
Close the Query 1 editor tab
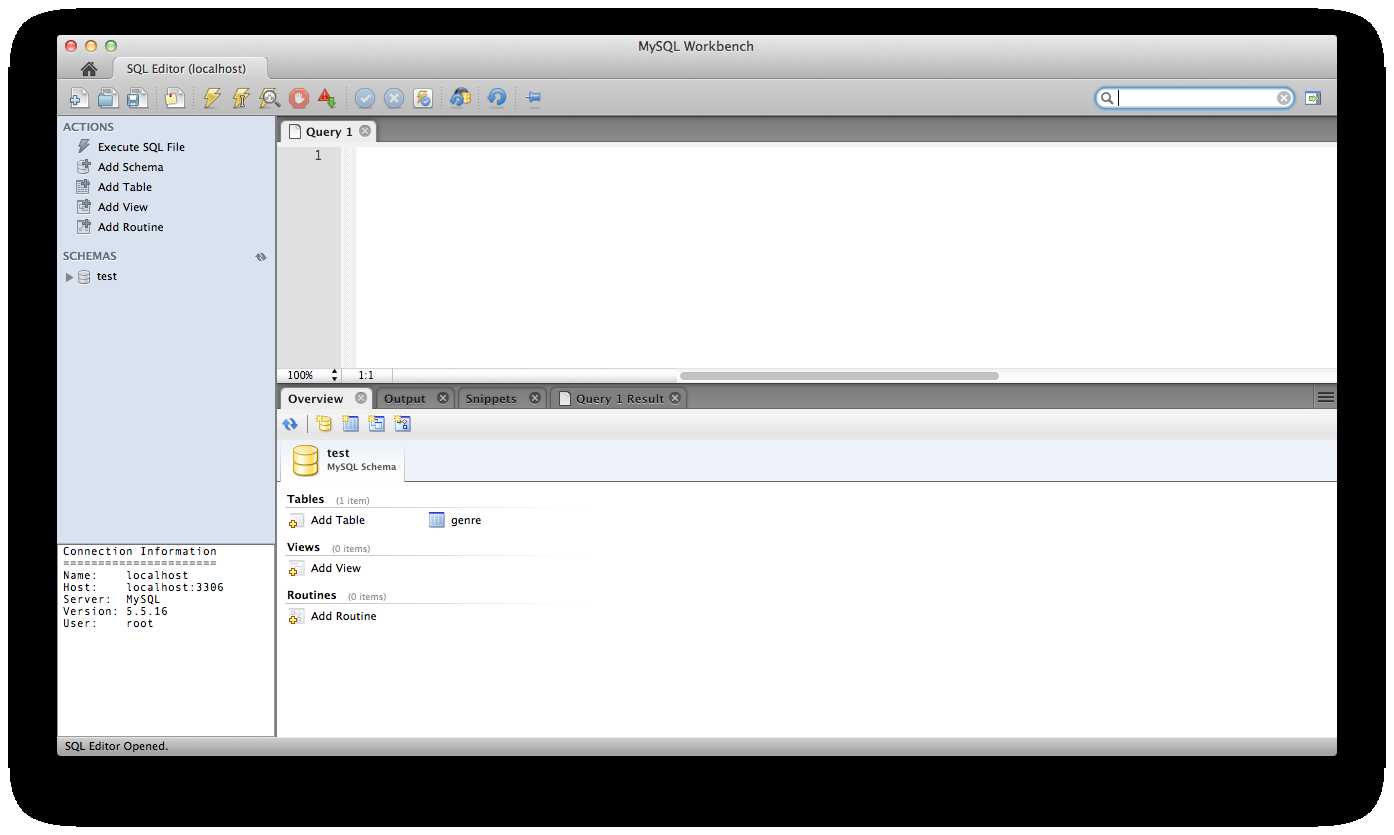click(x=365, y=131)
